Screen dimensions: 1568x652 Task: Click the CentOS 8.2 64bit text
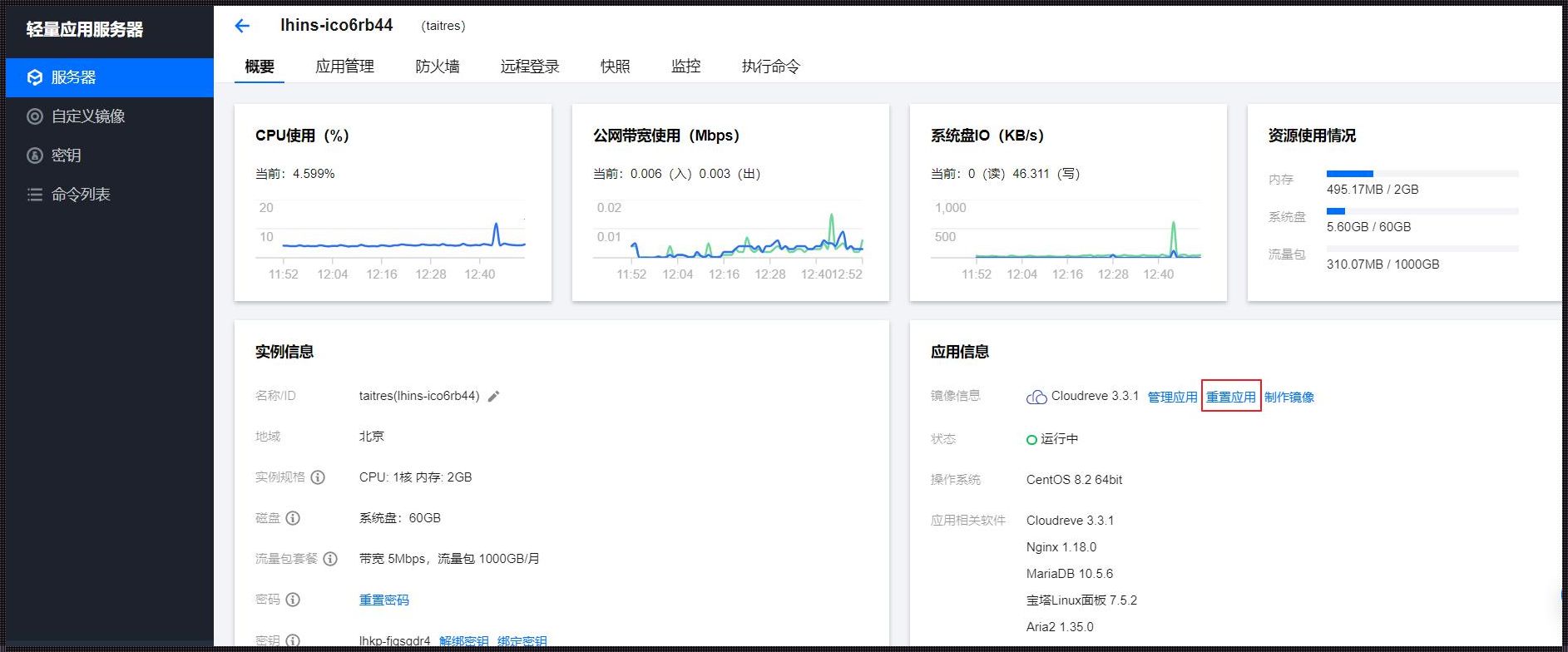click(x=1074, y=480)
